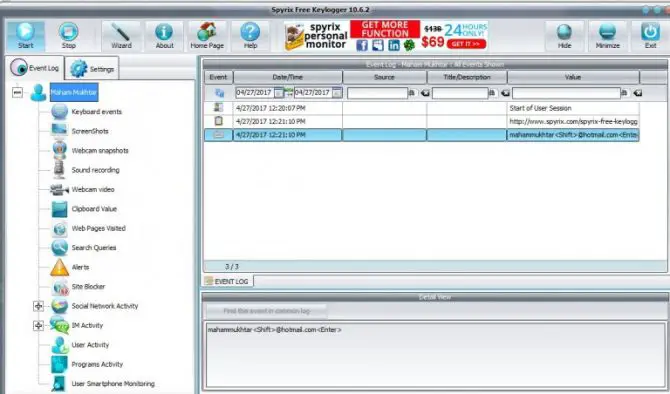670x394 pixels.
Task: Click the Start monitoring button
Action: pos(25,36)
